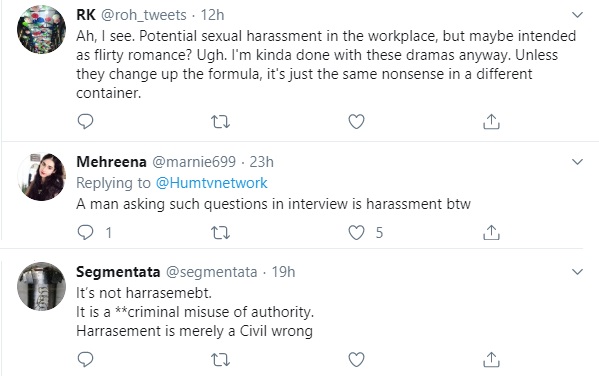Share RK's tweet via share icon

coord(491,122)
